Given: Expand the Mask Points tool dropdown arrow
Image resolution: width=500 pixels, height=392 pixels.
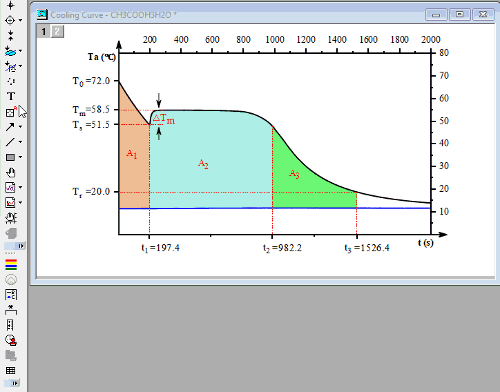Looking at the screenshot, I should [20, 66].
